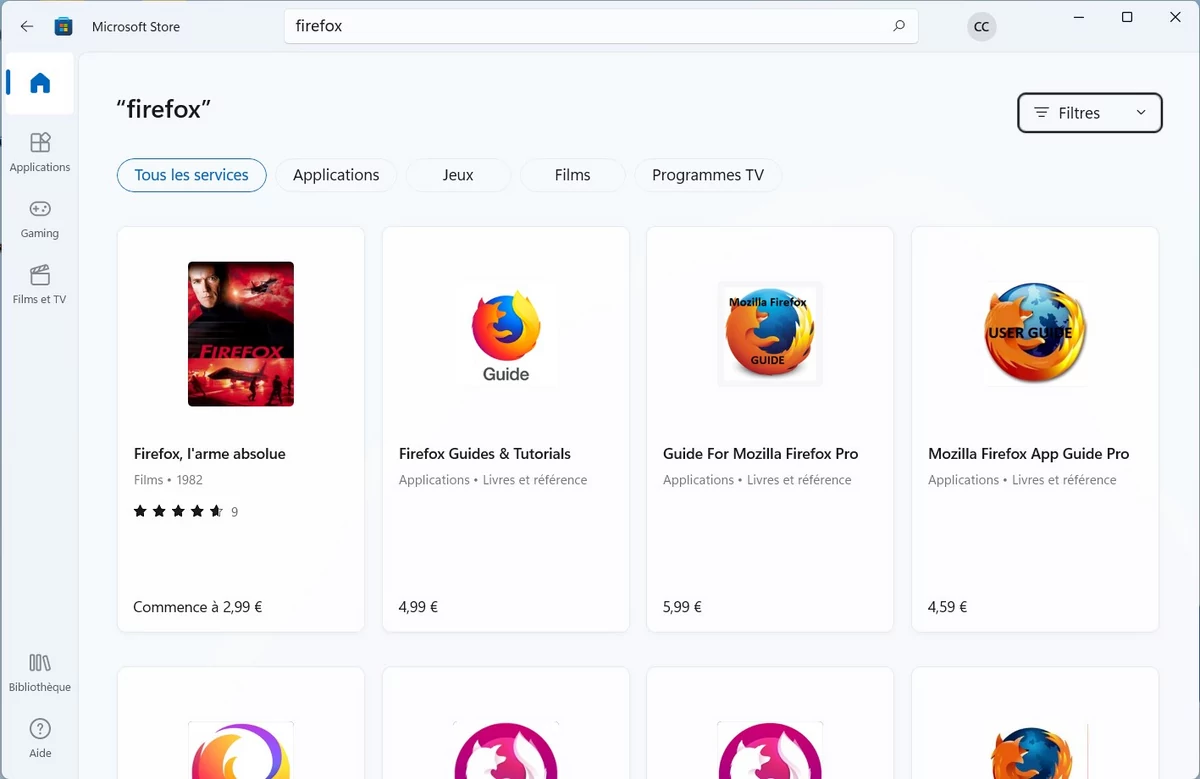Open Guide For Mozilla Firefox Pro title

(761, 454)
